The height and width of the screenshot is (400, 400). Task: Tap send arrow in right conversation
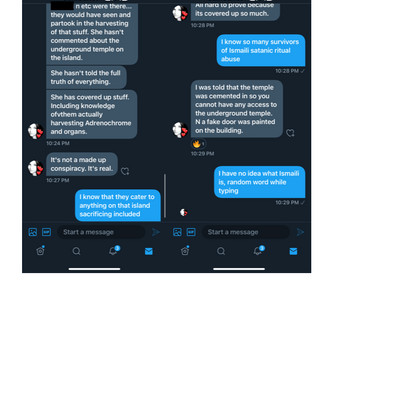point(300,232)
